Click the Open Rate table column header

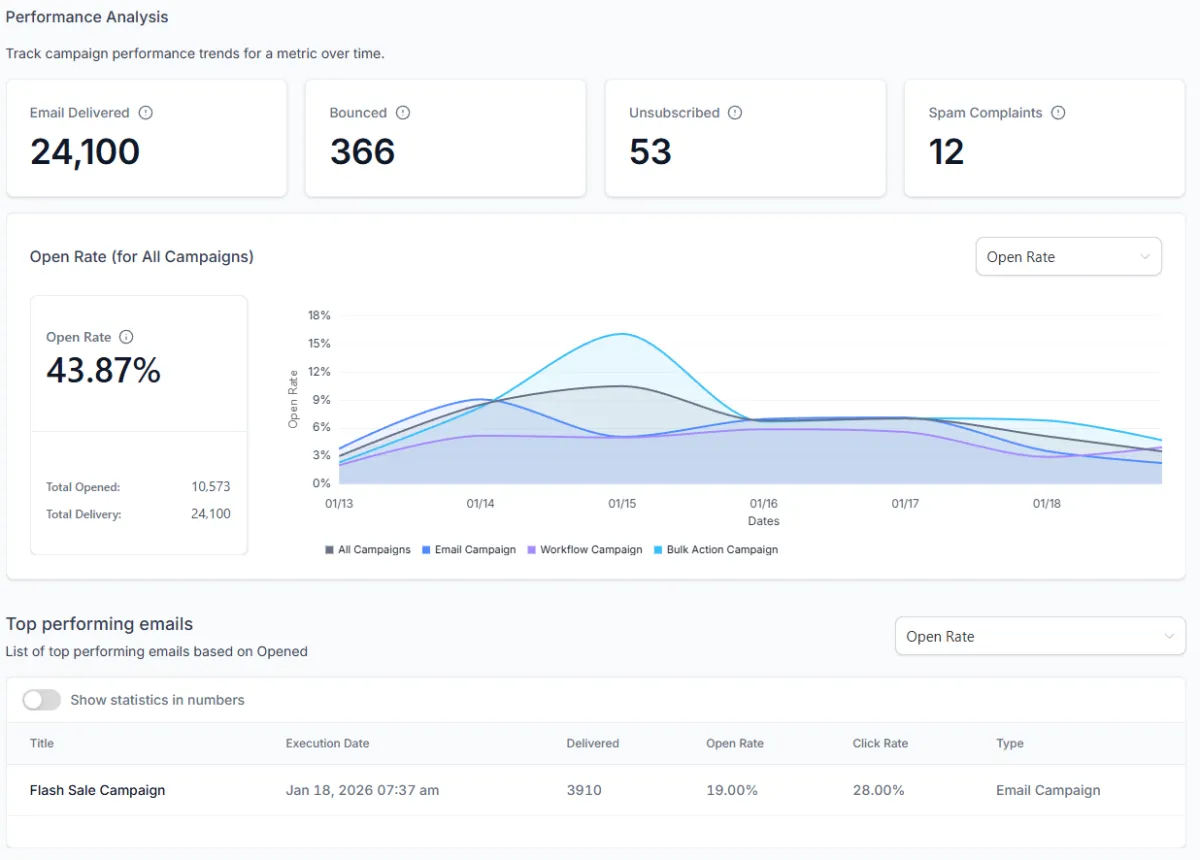(x=735, y=744)
